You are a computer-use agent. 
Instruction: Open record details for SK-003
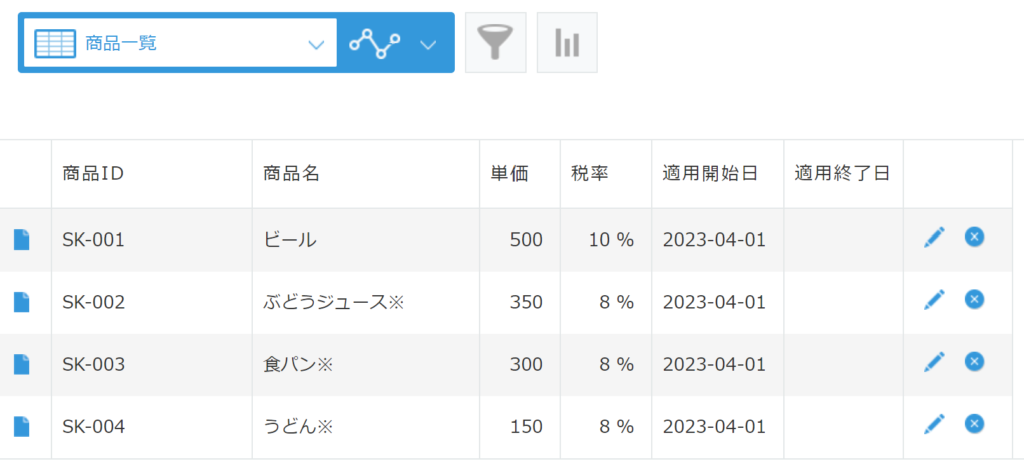tap(22, 365)
